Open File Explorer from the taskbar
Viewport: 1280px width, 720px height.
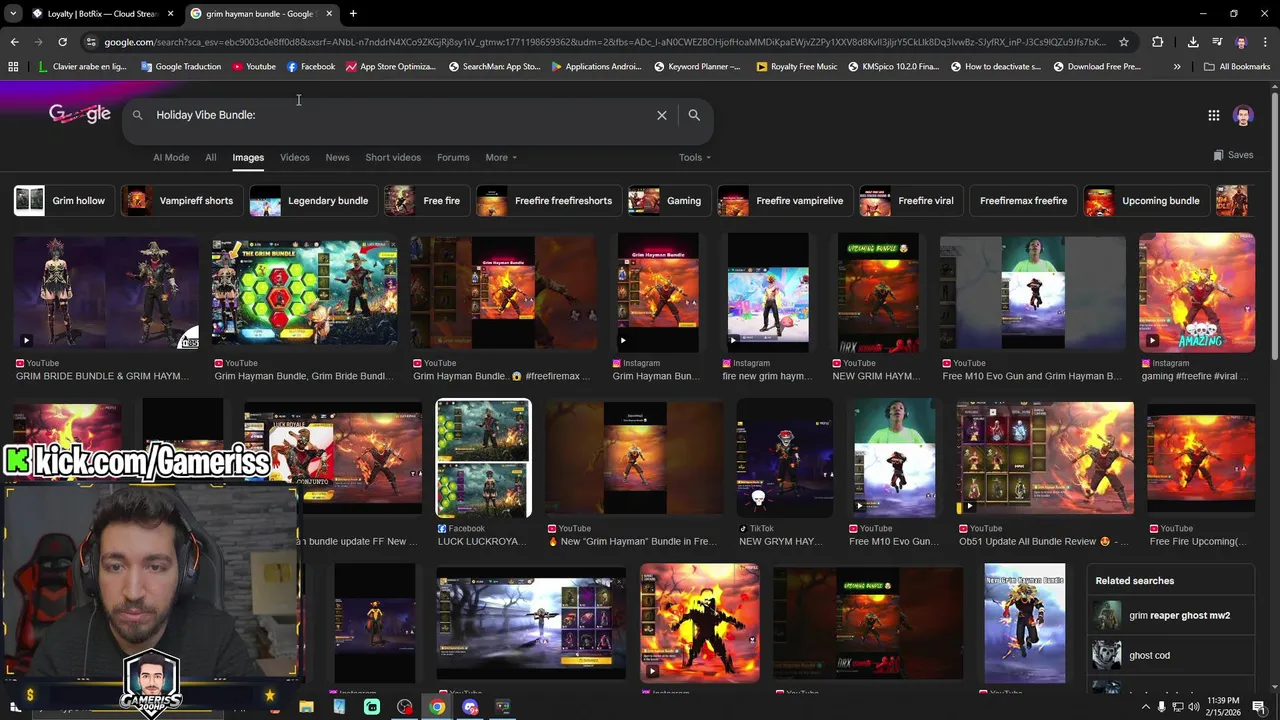pyautogui.click(x=306, y=707)
